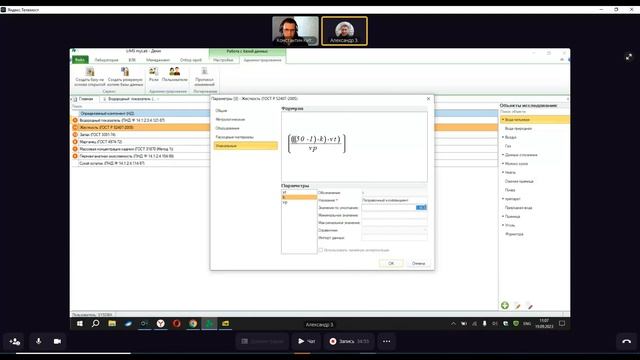Click in the Название input field

pos(394,200)
